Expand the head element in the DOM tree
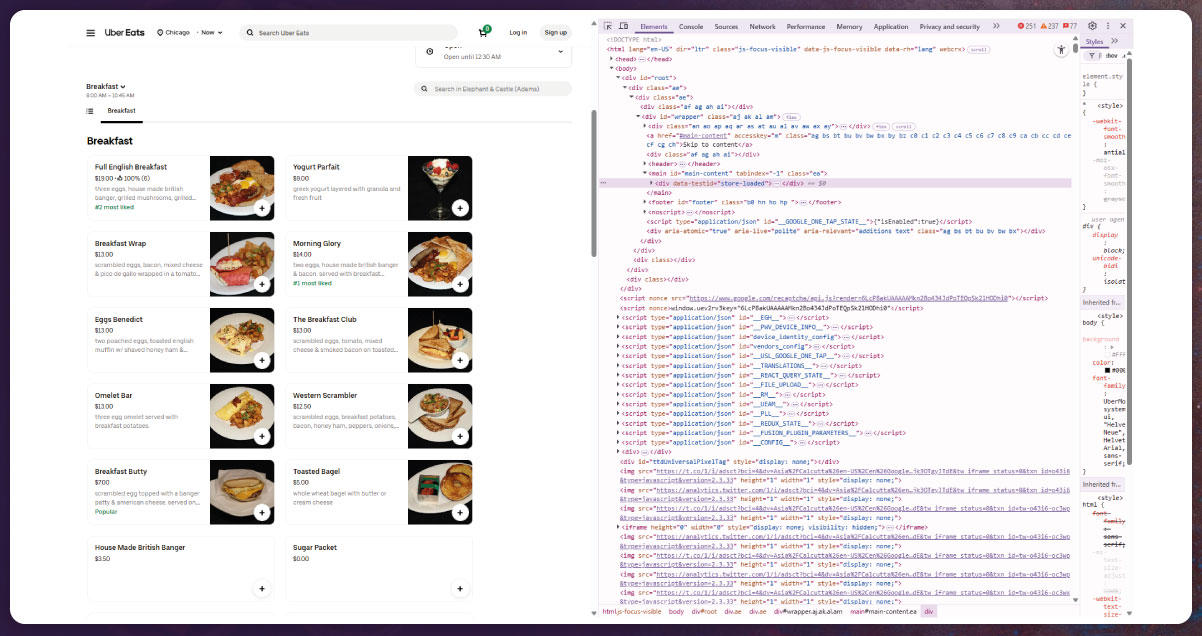Screen dimensions: 1202x636 (x=611, y=60)
